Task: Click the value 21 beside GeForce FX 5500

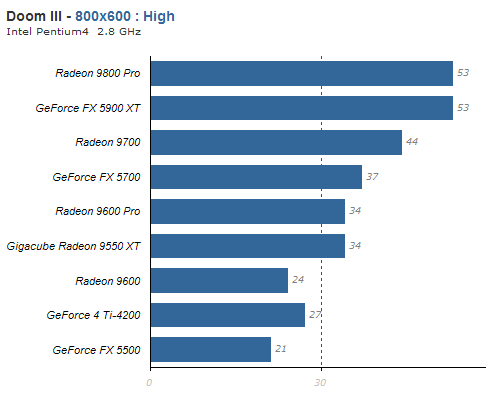Action: [x=281, y=349]
